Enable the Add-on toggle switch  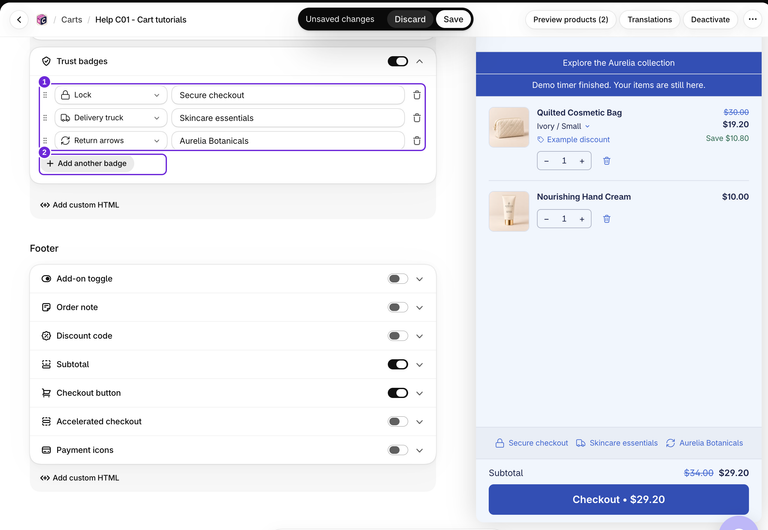coord(398,279)
